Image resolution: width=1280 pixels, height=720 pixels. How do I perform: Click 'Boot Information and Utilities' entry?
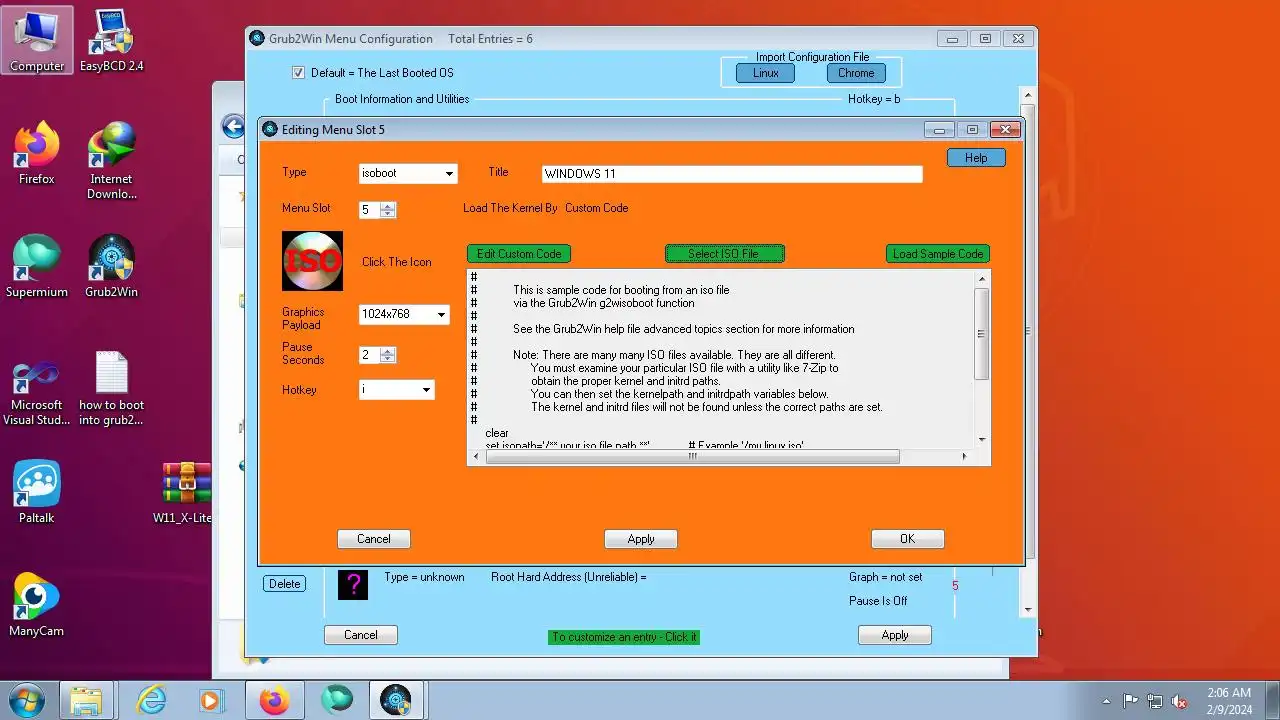click(x=402, y=99)
